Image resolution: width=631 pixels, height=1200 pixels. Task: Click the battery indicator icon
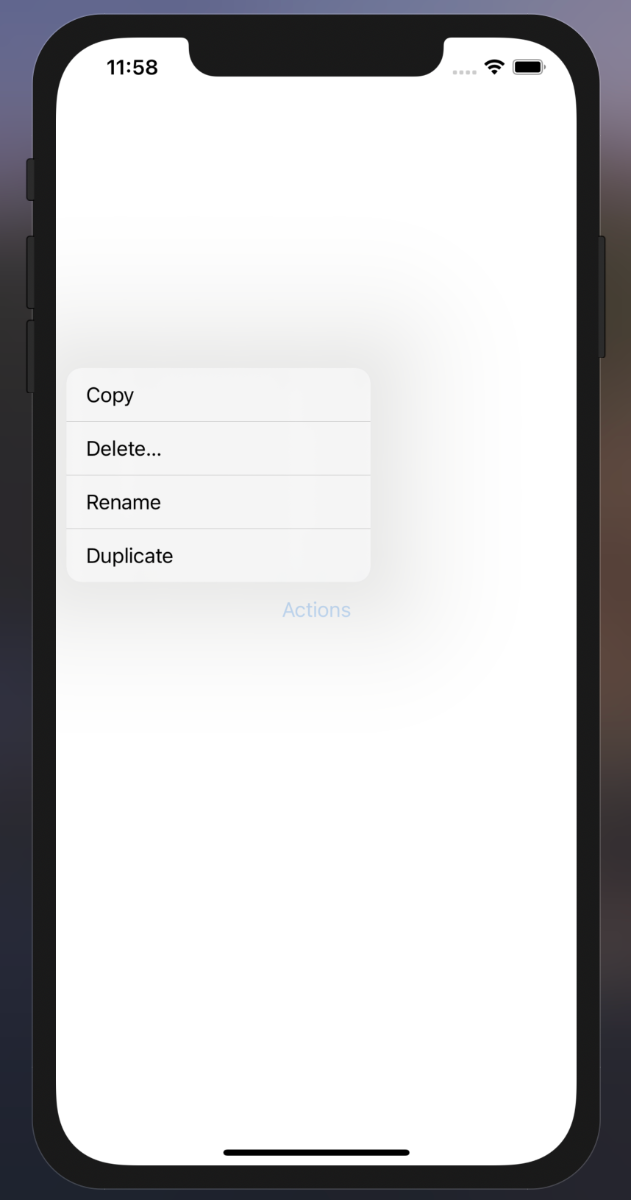tap(528, 67)
